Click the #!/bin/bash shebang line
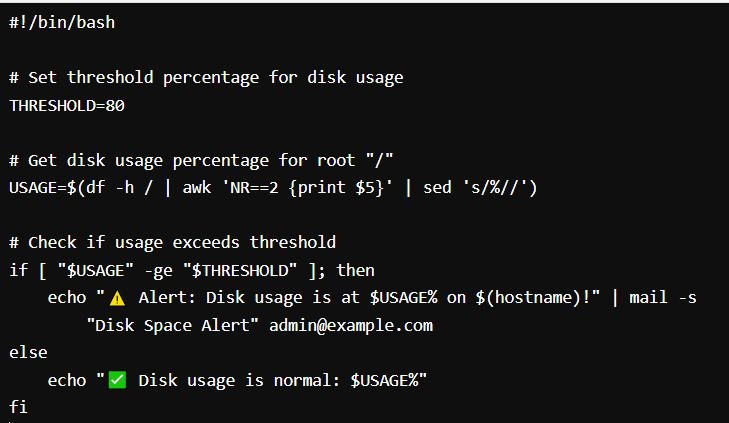 coord(62,22)
